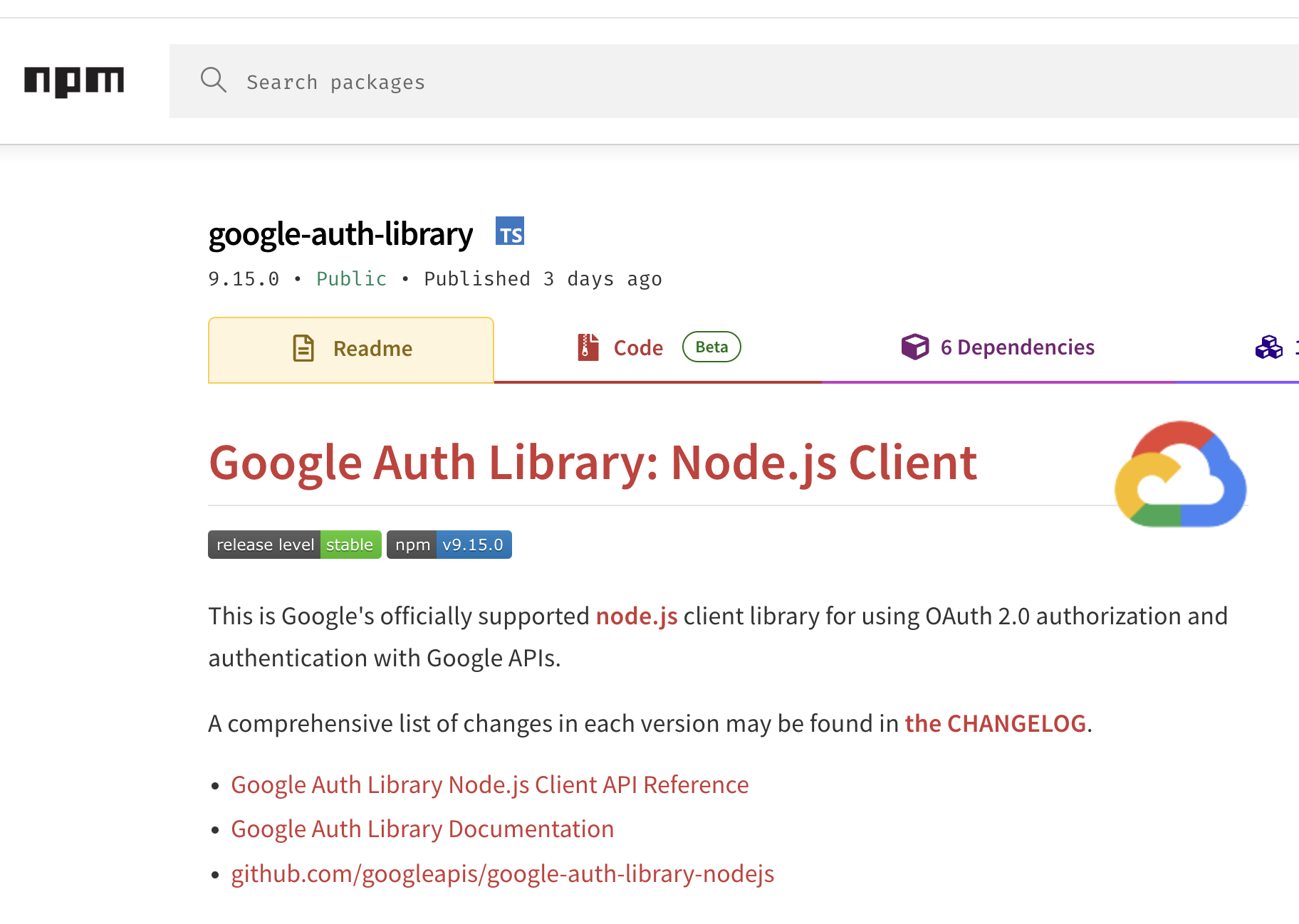Open the node.js link
This screenshot has height=924, width=1299.
(637, 616)
